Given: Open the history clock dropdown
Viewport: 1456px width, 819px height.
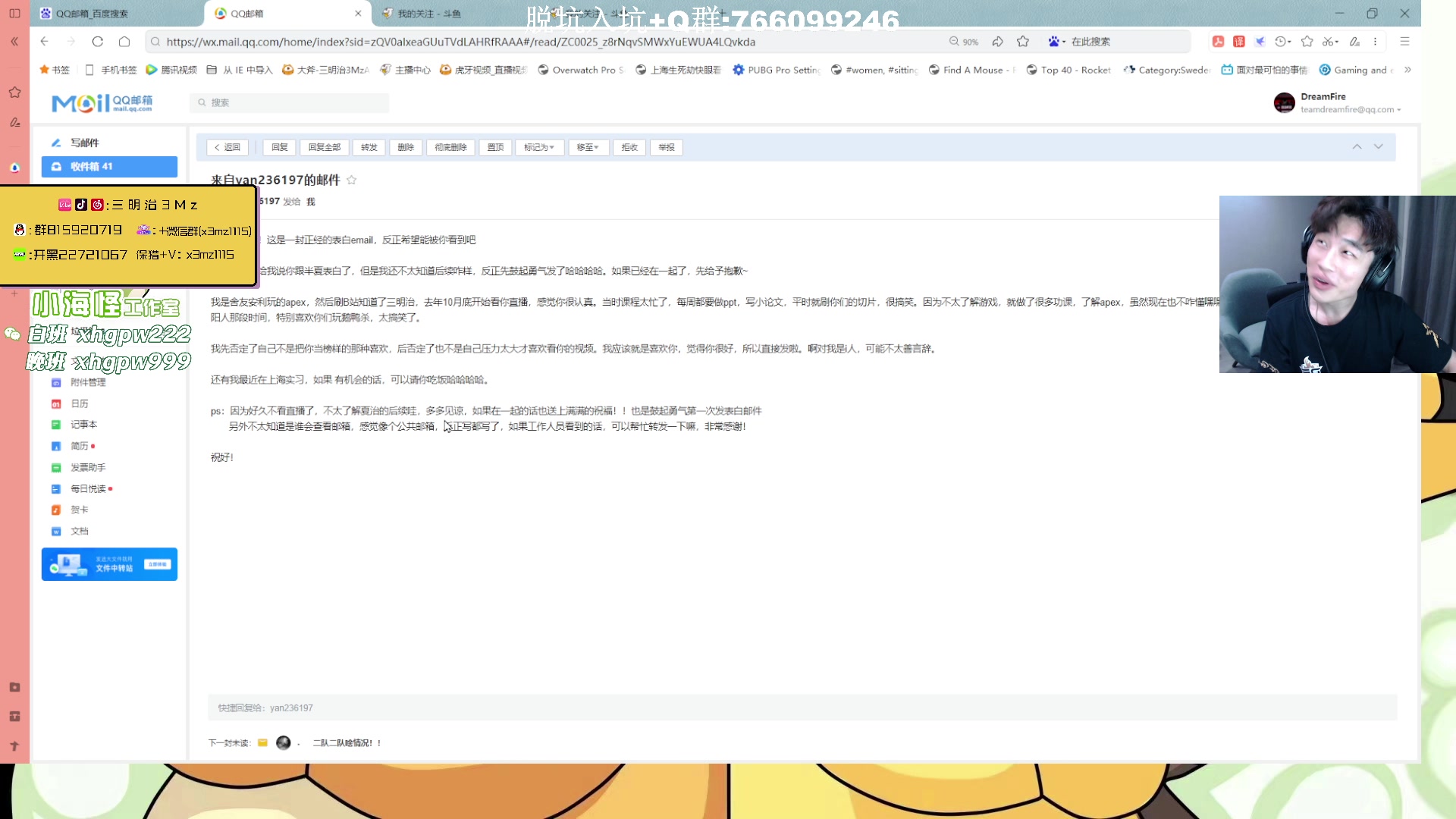Looking at the screenshot, I should click(1283, 42).
